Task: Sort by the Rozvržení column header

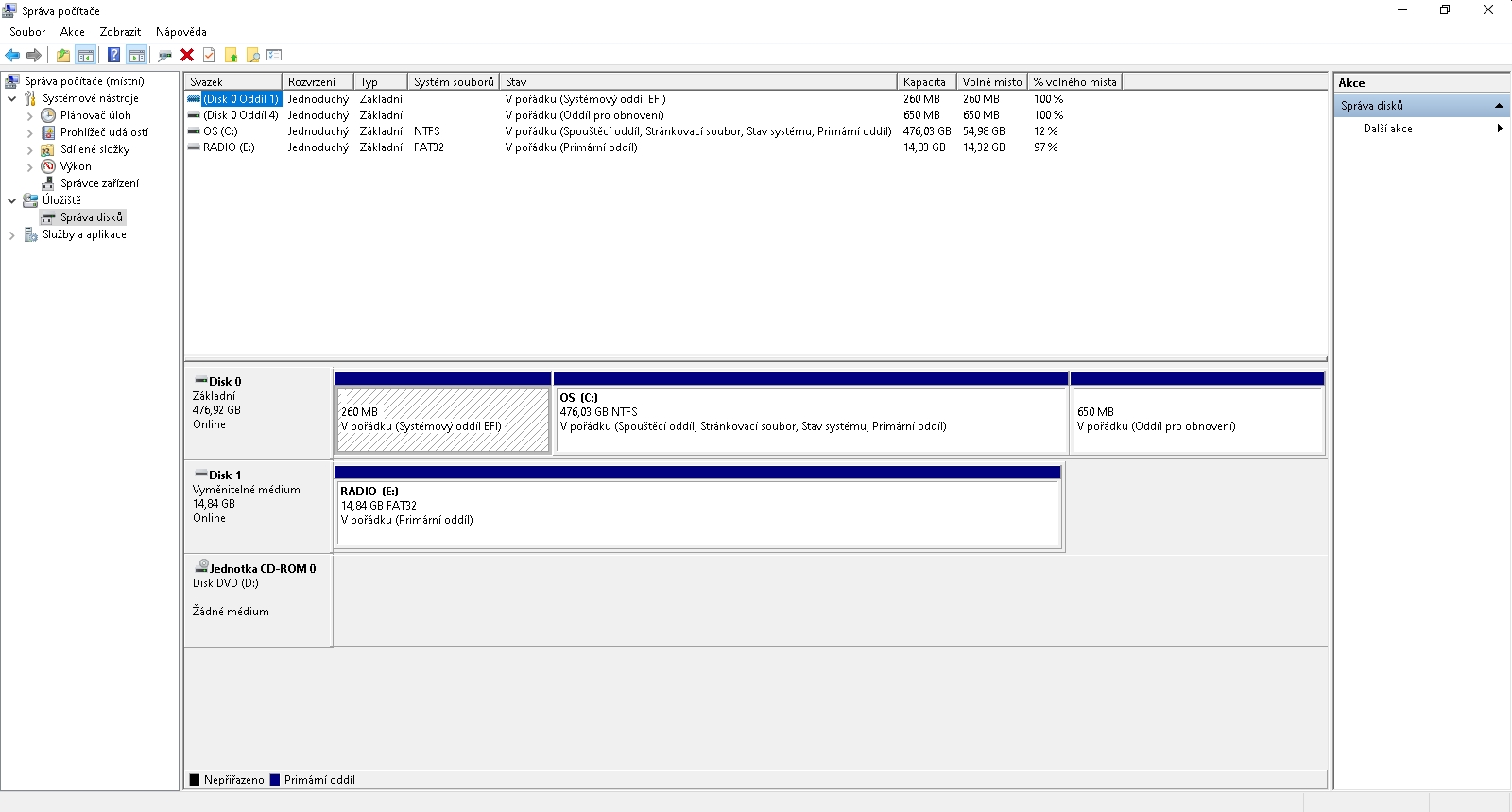Action: [x=318, y=82]
